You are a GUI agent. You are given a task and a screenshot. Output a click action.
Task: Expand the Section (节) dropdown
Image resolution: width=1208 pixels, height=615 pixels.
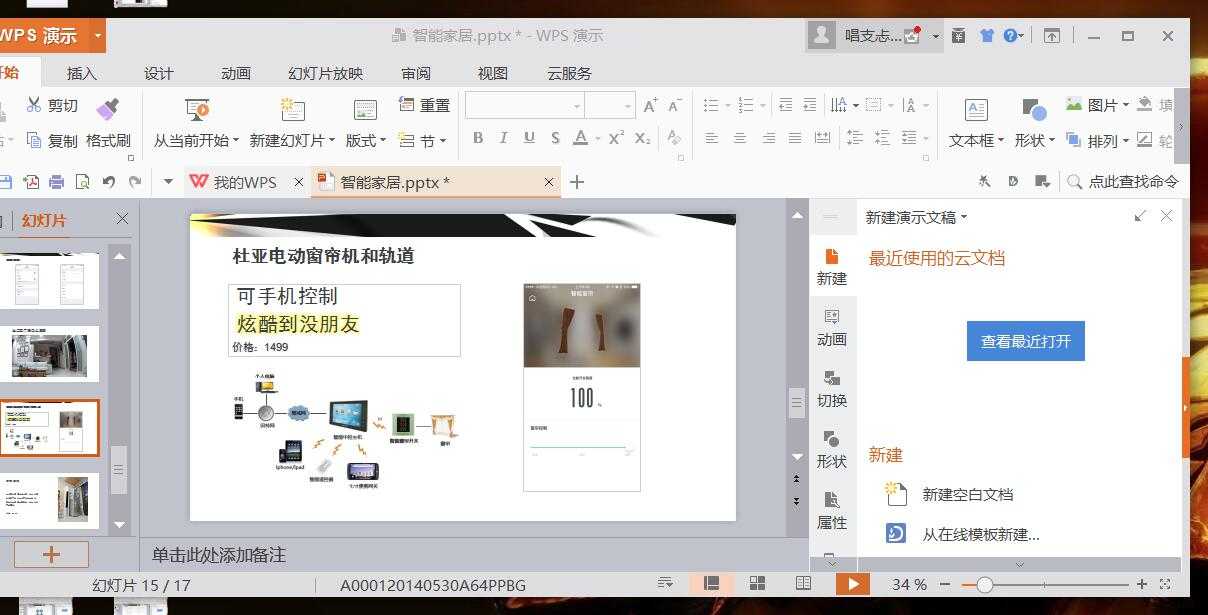click(x=422, y=141)
